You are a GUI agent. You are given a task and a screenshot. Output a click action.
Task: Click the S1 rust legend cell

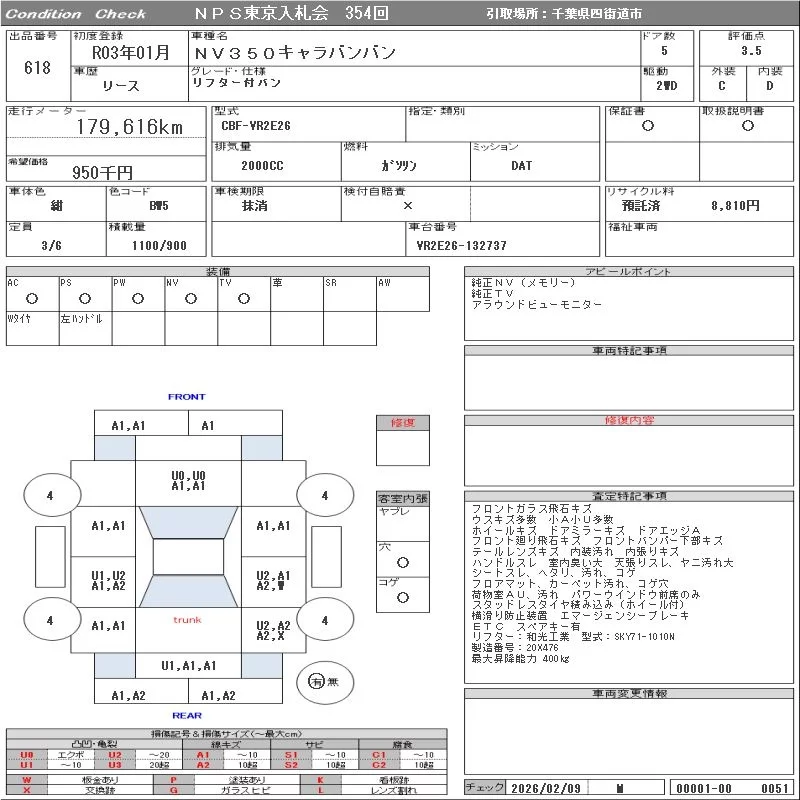291,755
